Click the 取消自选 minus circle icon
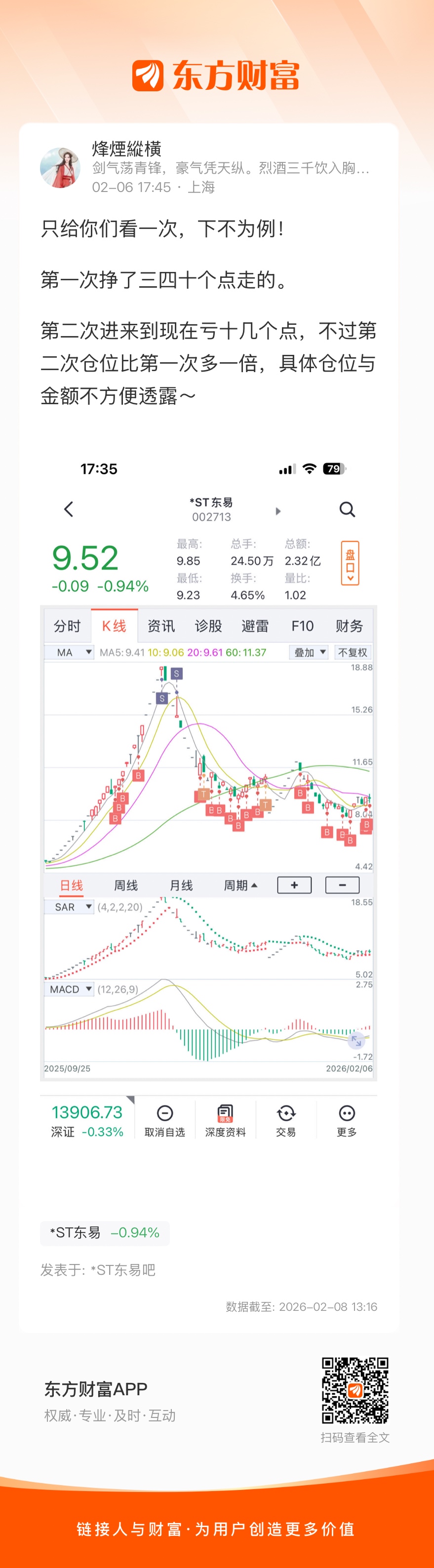 pyautogui.click(x=165, y=1113)
